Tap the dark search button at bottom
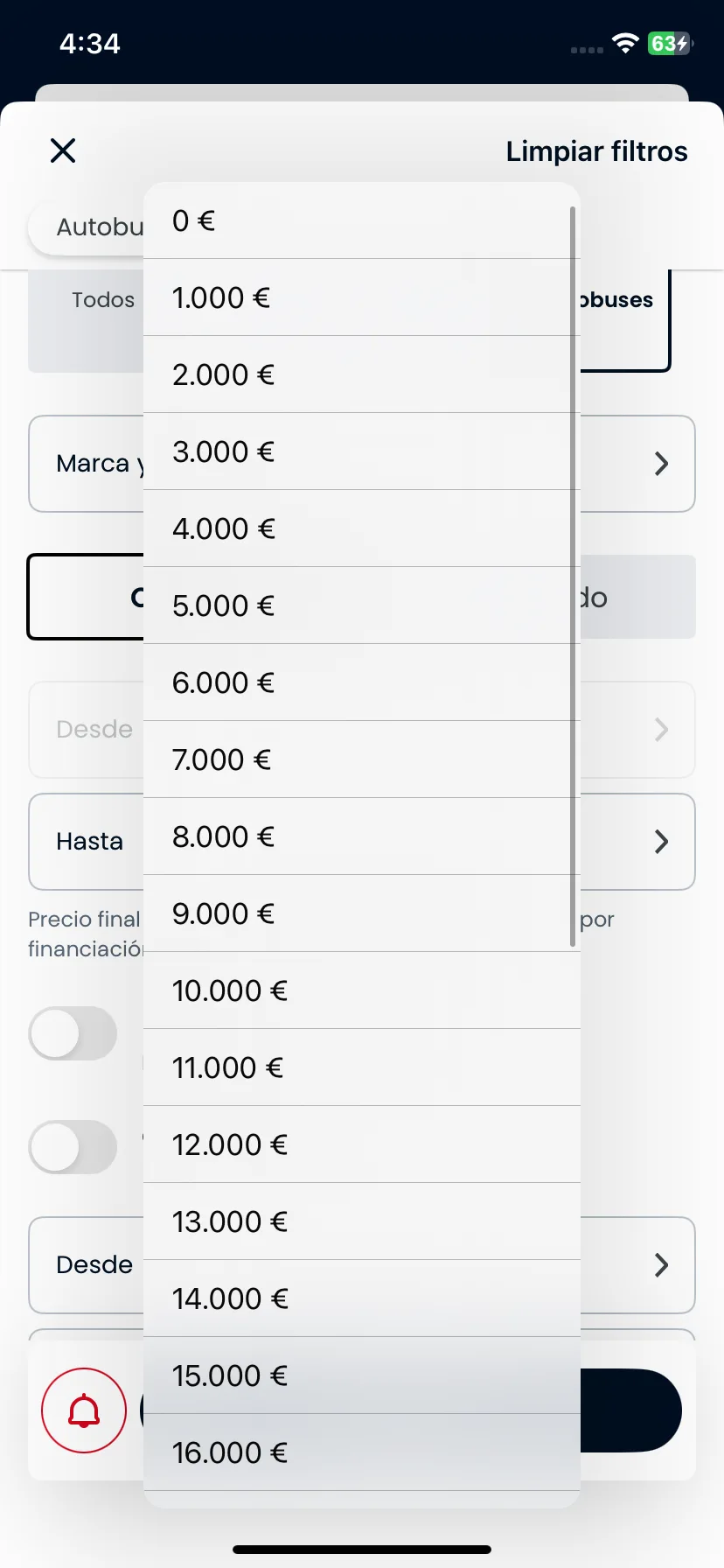Viewport: 724px width, 1568px height. [630, 1410]
